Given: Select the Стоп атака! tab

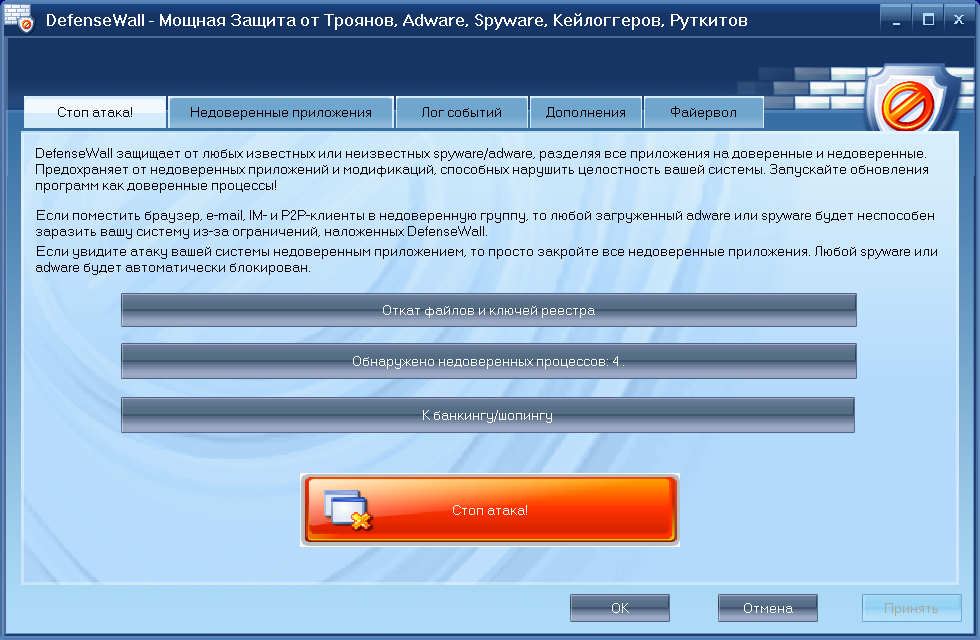Looking at the screenshot, I should click(95, 112).
